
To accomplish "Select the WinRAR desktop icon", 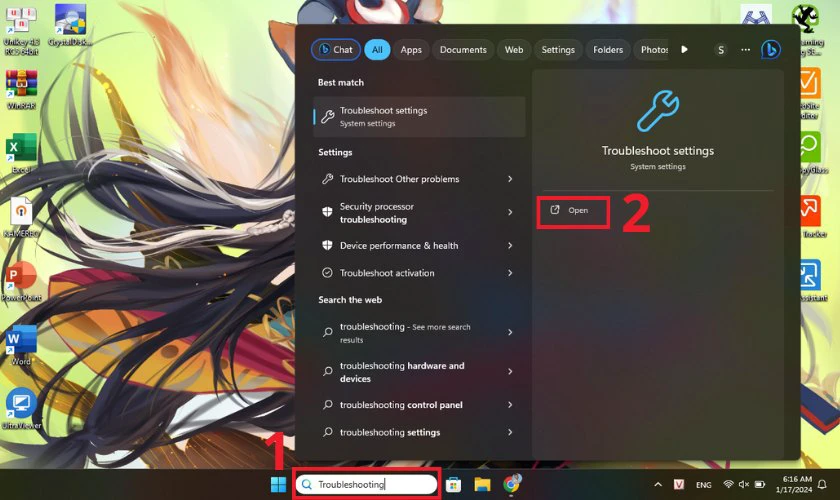I will (21, 90).
